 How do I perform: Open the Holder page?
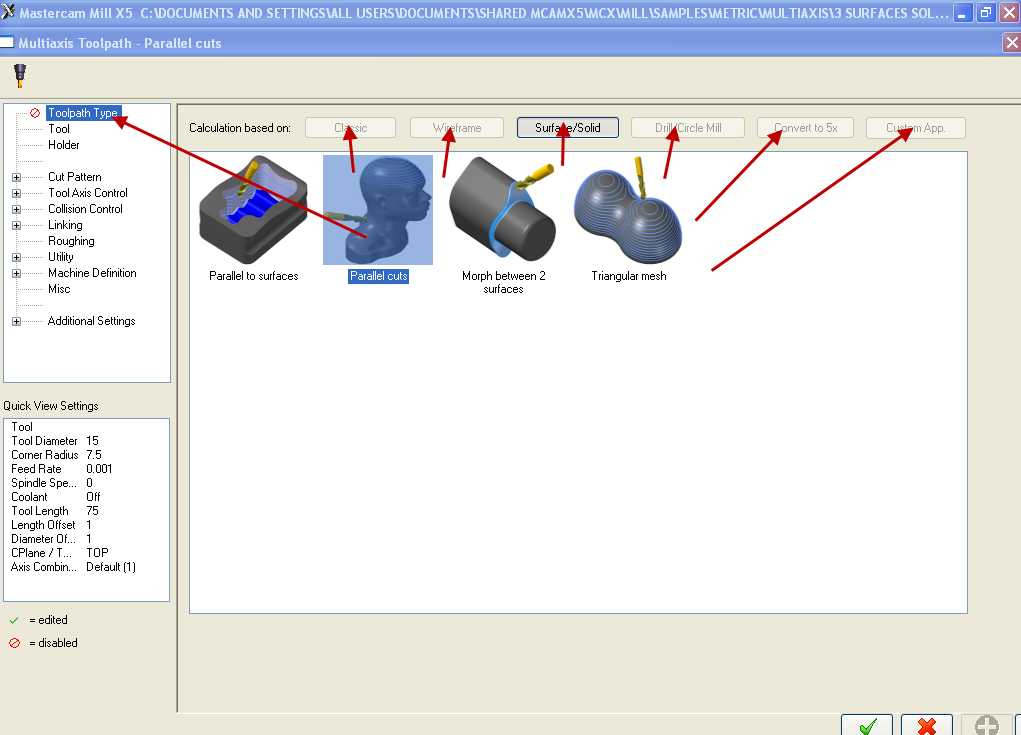[x=64, y=145]
